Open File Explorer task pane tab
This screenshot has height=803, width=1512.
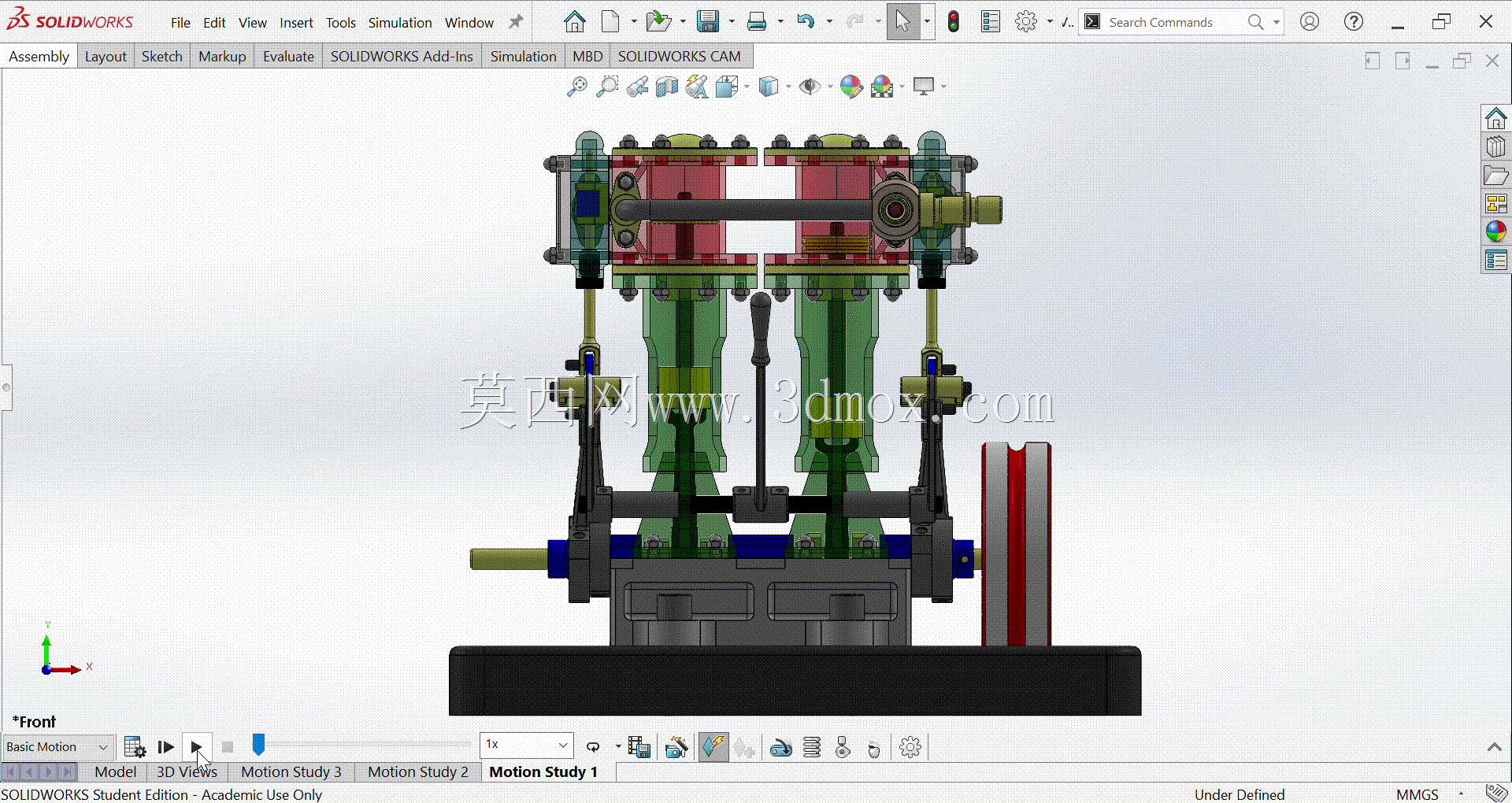coord(1496,176)
